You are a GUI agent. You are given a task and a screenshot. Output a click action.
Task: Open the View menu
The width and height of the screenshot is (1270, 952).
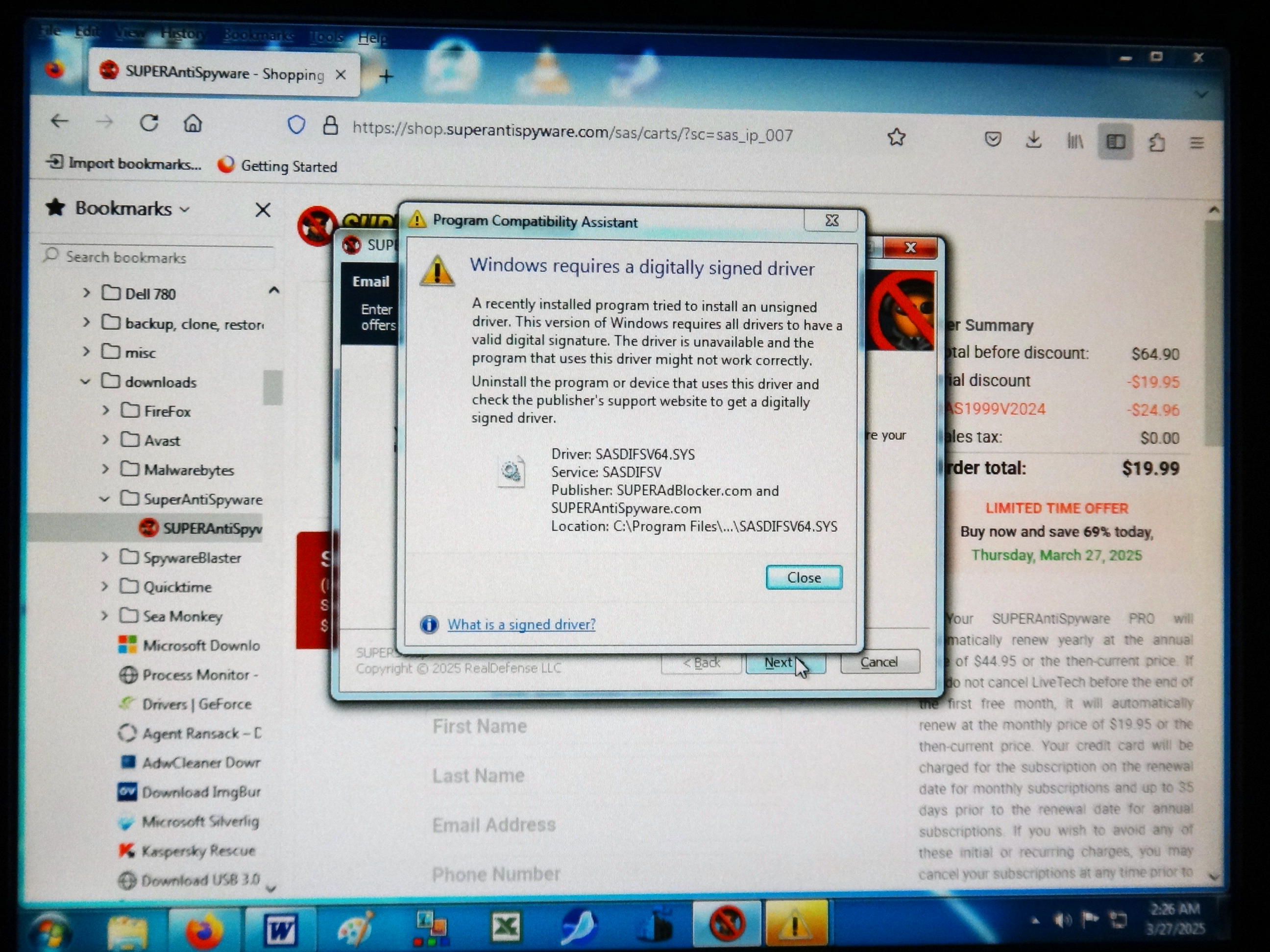click(x=130, y=33)
